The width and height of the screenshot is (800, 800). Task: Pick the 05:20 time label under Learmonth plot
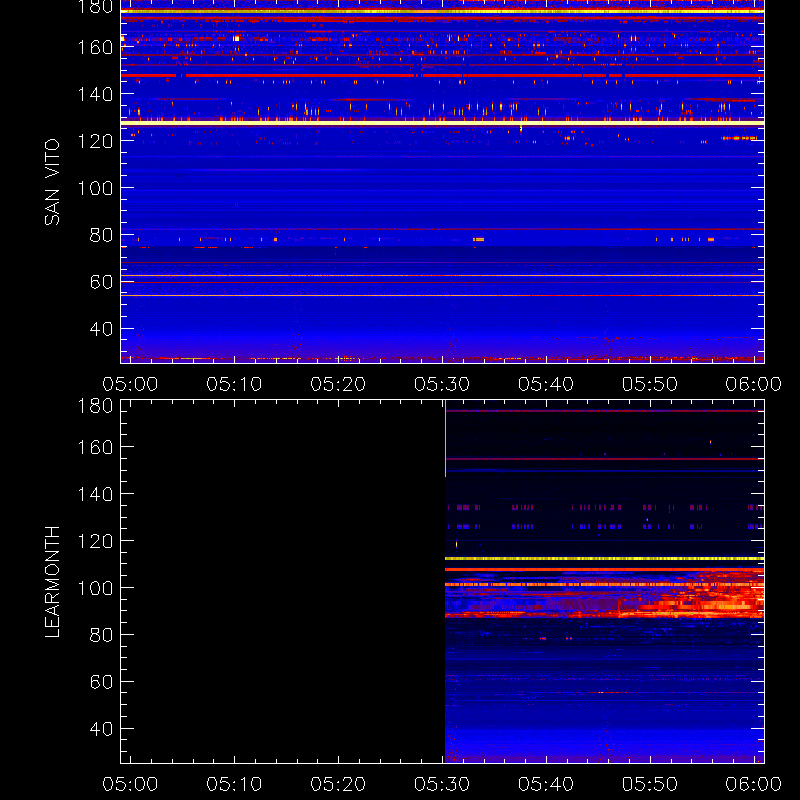click(338, 784)
